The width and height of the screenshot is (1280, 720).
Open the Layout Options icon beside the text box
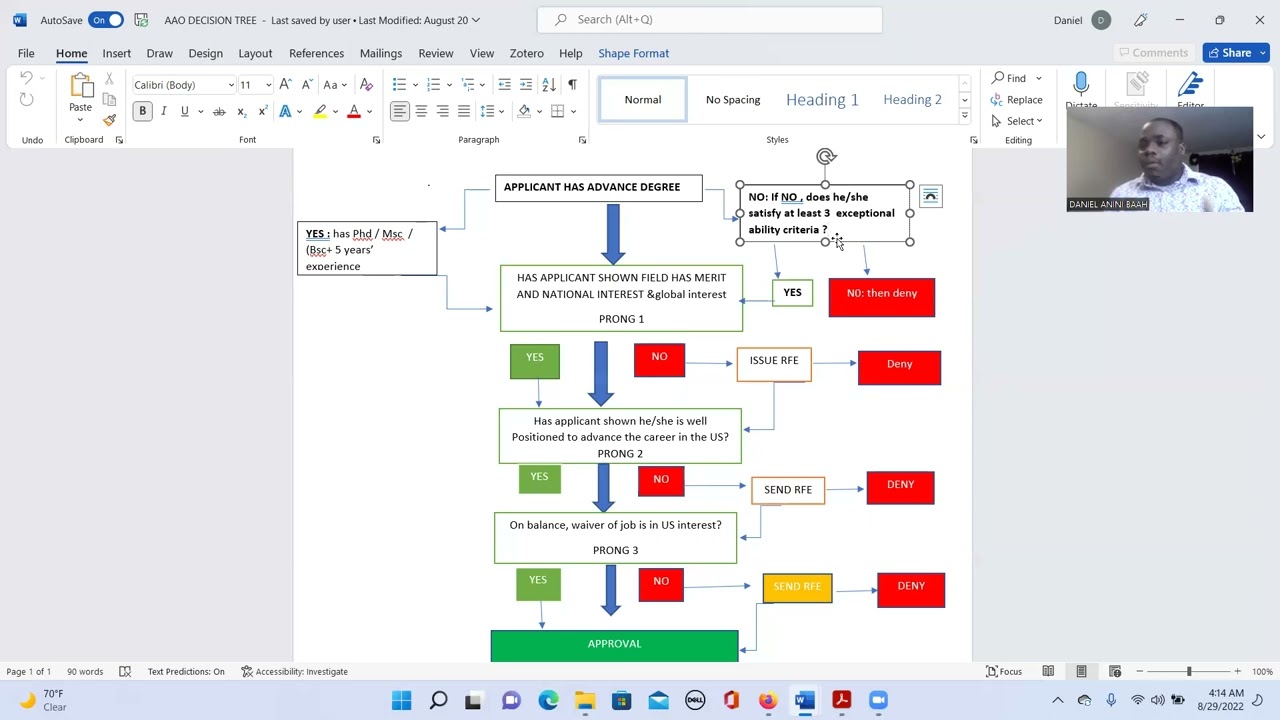[930, 196]
